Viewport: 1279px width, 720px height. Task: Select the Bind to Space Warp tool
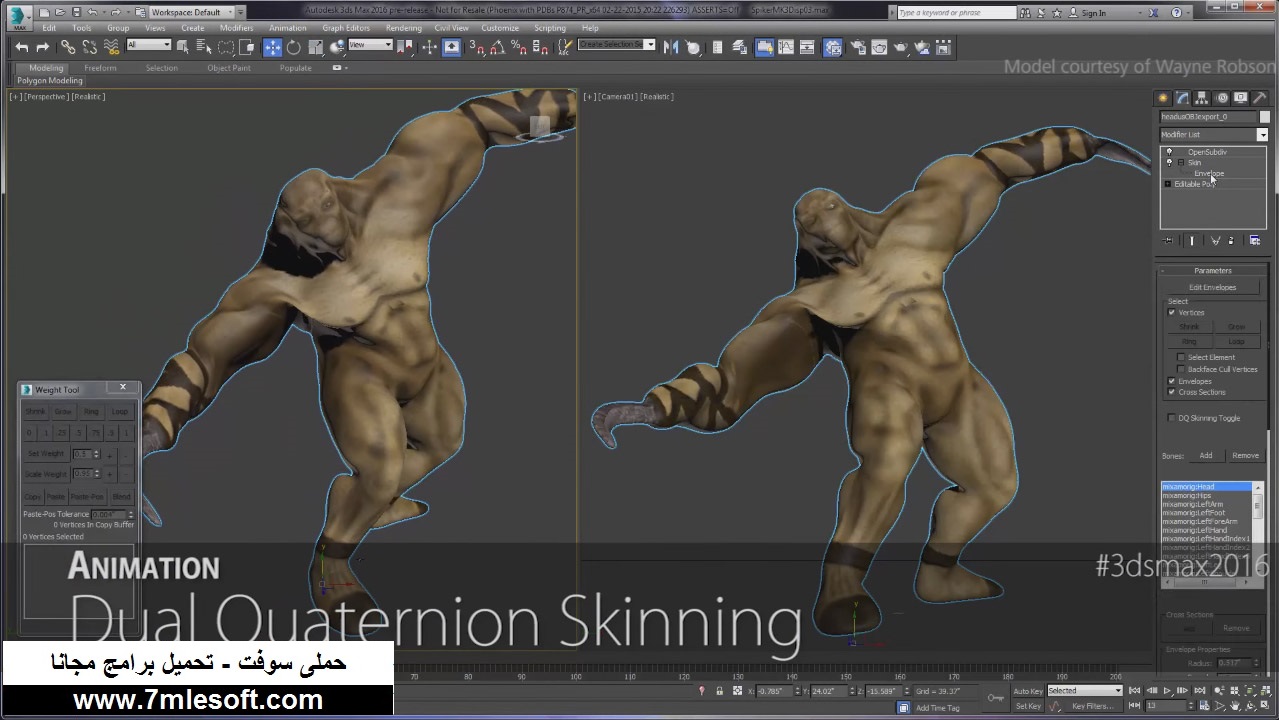pyautogui.click(x=111, y=47)
